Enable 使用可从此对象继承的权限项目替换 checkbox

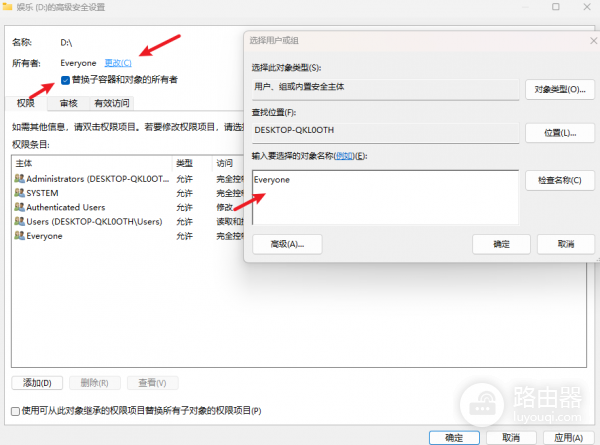[x=15, y=411]
